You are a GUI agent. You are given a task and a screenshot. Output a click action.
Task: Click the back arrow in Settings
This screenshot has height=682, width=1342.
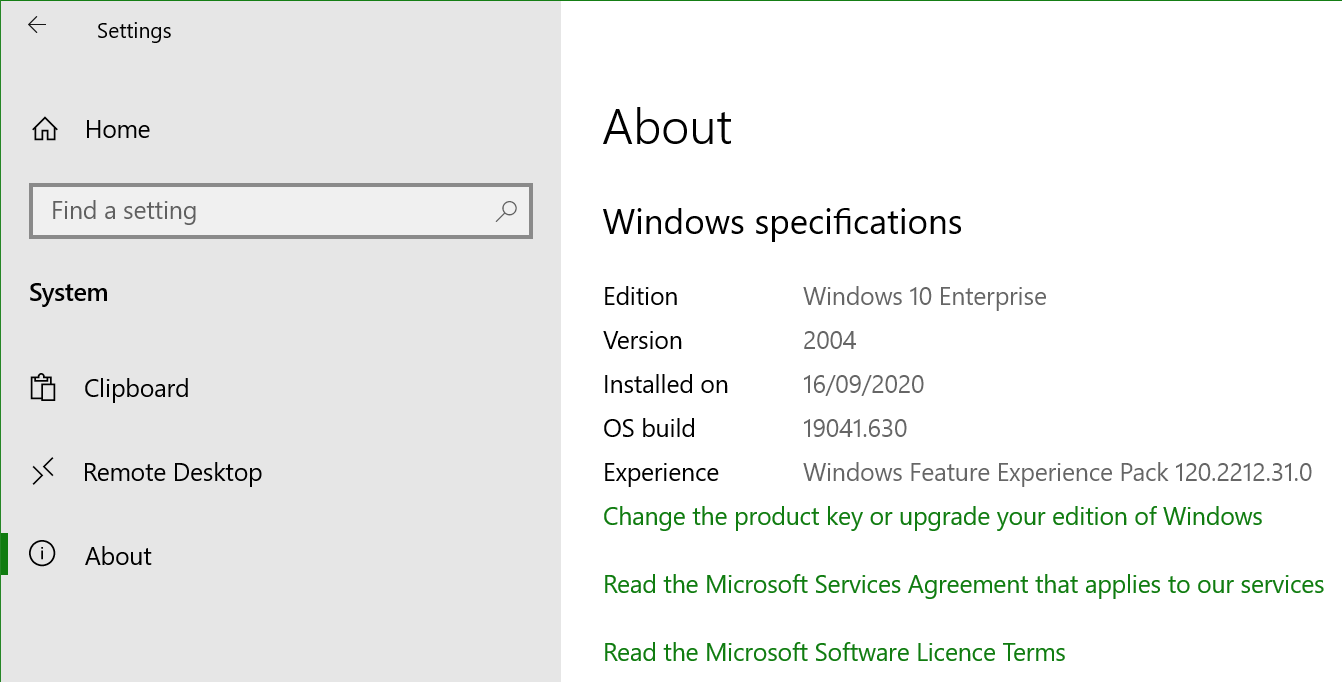37,27
